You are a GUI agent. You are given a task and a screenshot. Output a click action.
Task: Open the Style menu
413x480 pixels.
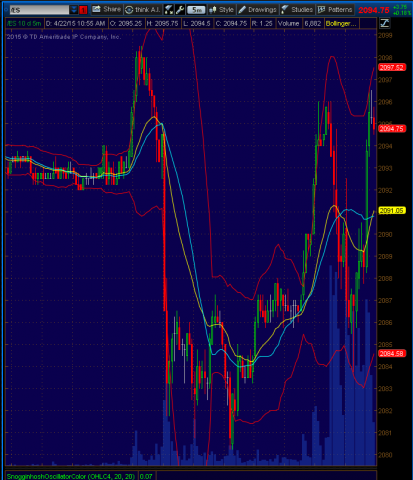(x=221, y=10)
